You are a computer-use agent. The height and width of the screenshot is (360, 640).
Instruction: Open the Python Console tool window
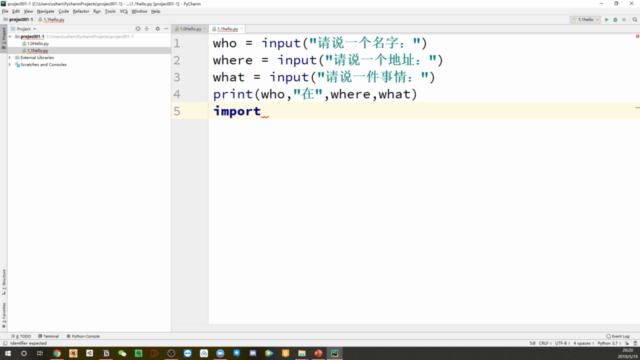83,336
